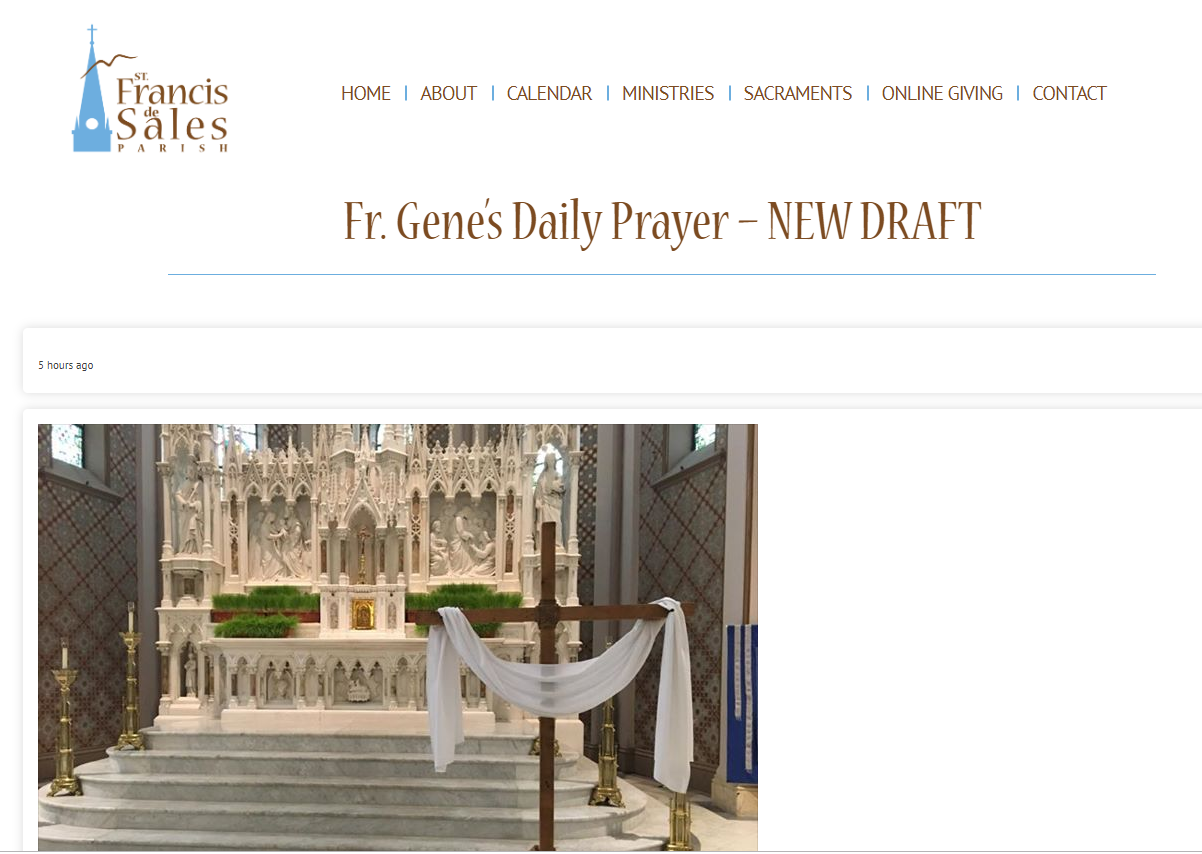Click the blue and white banner in the photo
Screen dimensions: 1202x854
[x=742, y=698]
